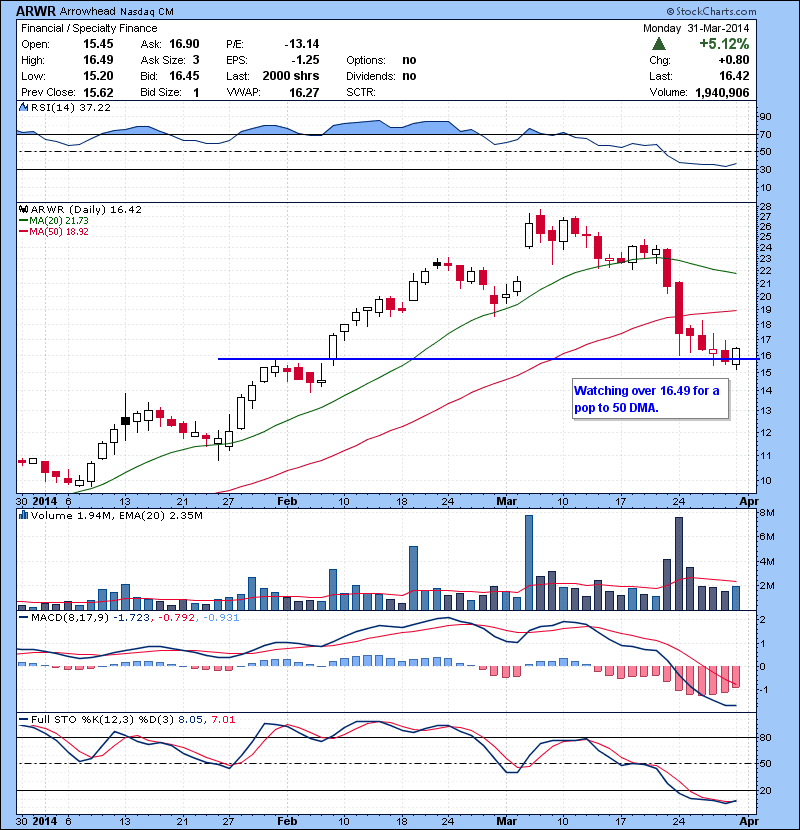Click the EPS value '-1.25'
Image resolution: width=800 pixels, height=830 pixels.
point(305,60)
